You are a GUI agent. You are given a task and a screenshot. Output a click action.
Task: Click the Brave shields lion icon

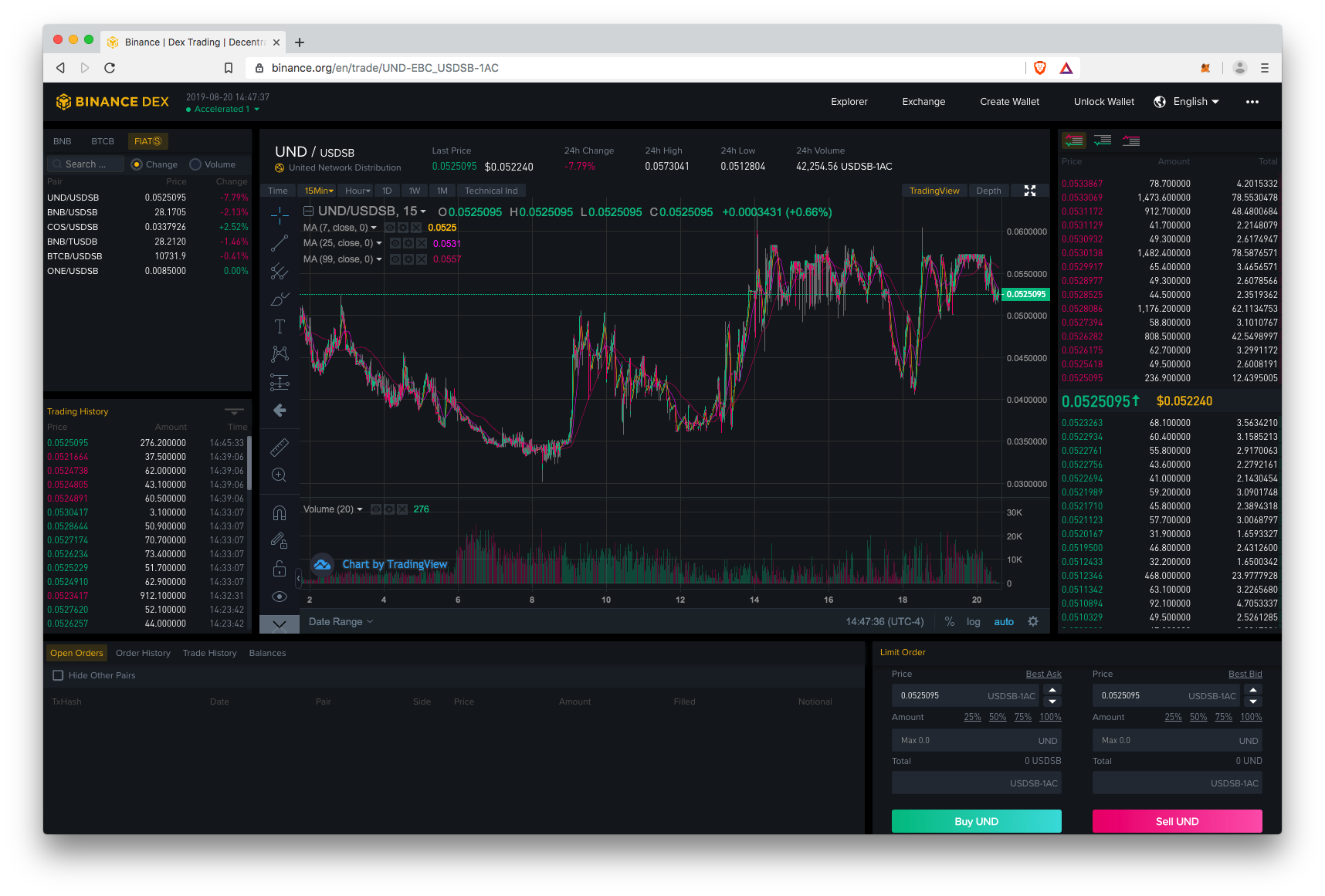[1040, 68]
